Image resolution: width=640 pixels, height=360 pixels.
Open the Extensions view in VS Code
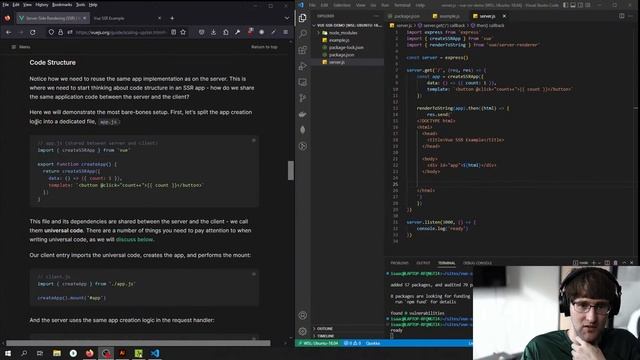coord(302,50)
